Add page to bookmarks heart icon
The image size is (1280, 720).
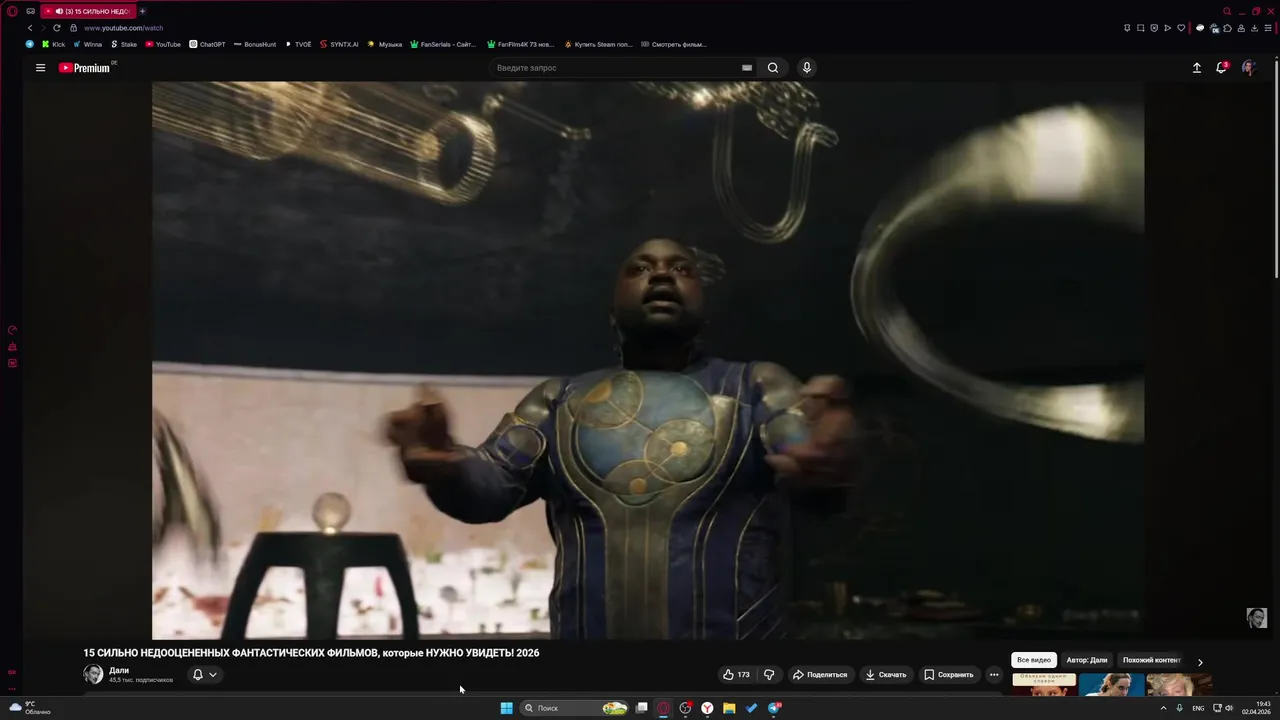pos(1181,28)
